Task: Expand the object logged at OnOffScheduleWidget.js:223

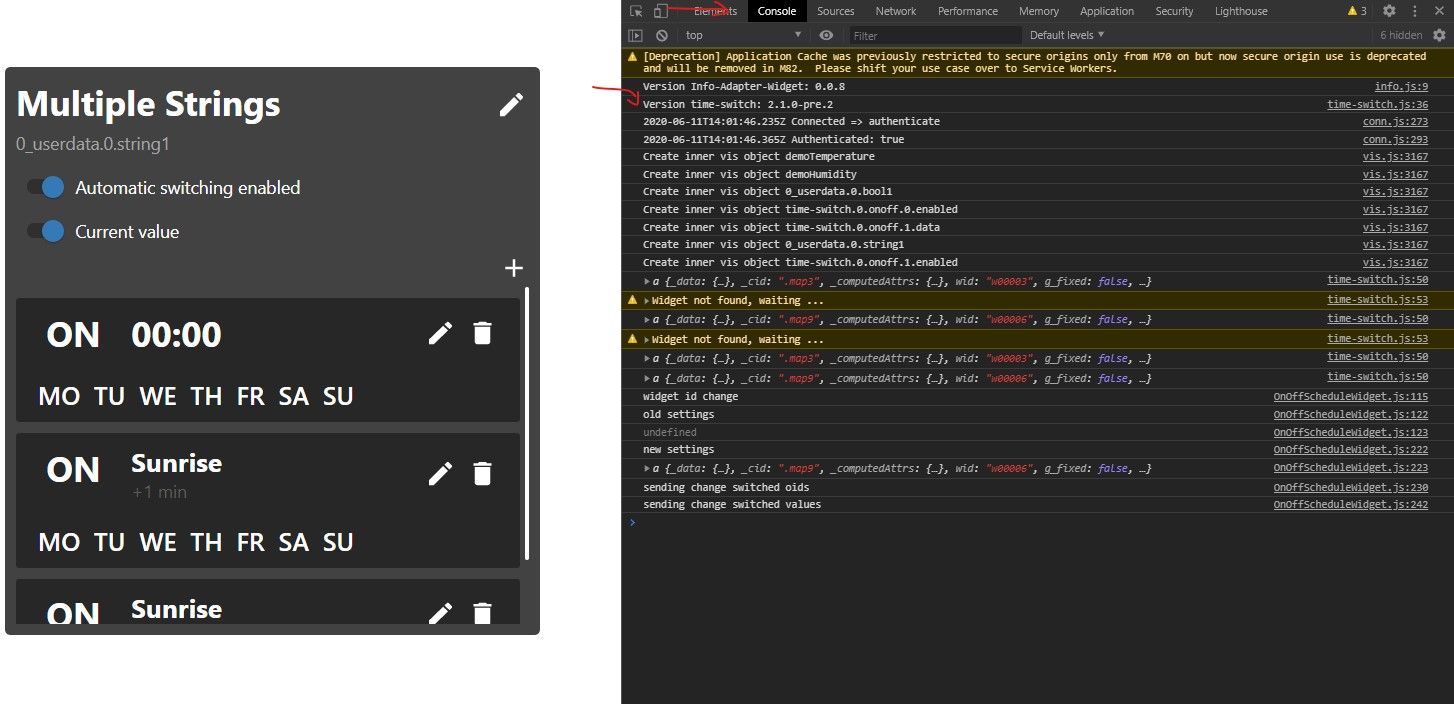Action: click(647, 469)
